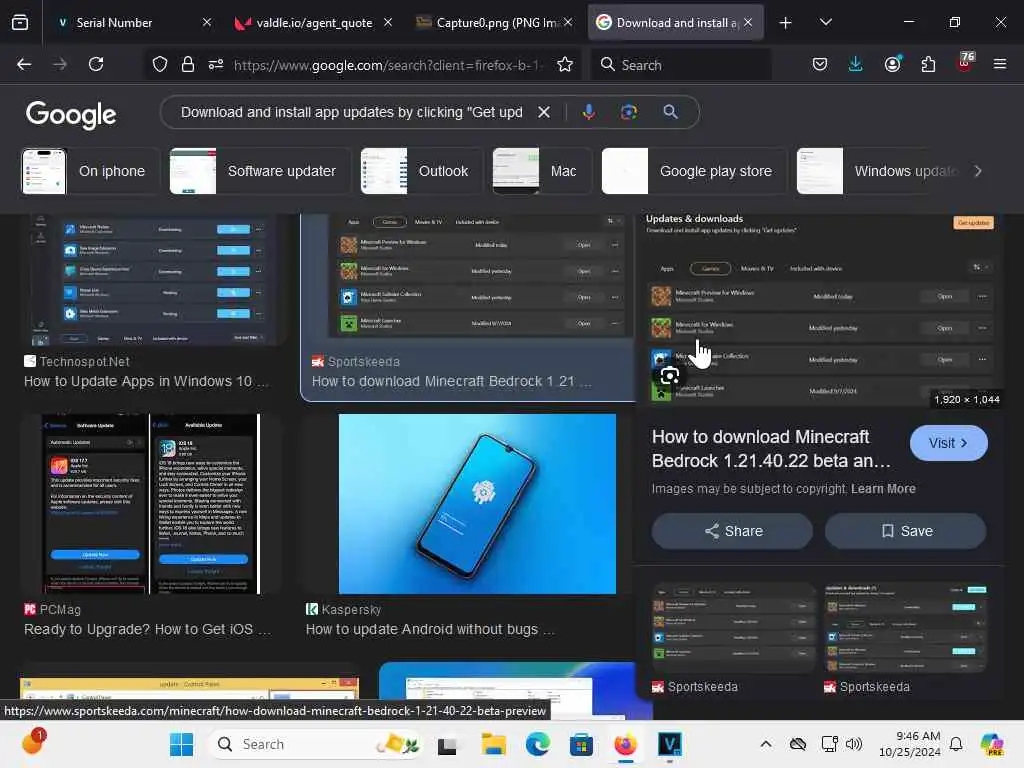The image size is (1024, 768).
Task: Open Firefox downloads panel
Action: (856, 64)
